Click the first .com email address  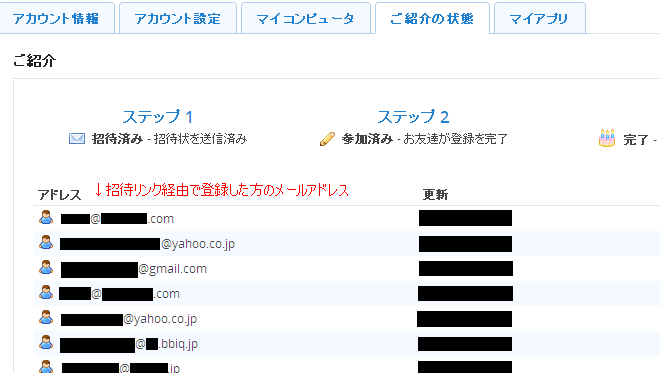117,219
